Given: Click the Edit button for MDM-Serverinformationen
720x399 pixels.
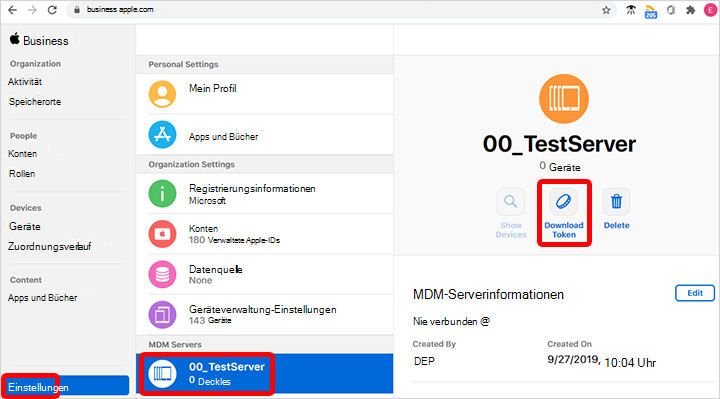Looking at the screenshot, I should (694, 293).
